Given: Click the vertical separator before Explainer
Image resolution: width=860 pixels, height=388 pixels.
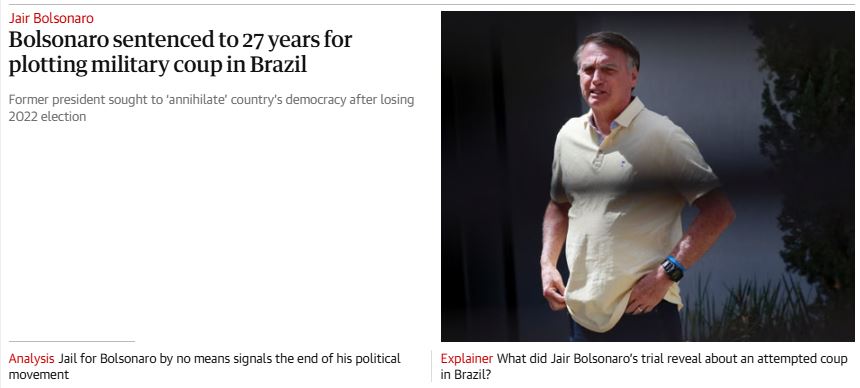Looking at the screenshot, I should 431,366.
